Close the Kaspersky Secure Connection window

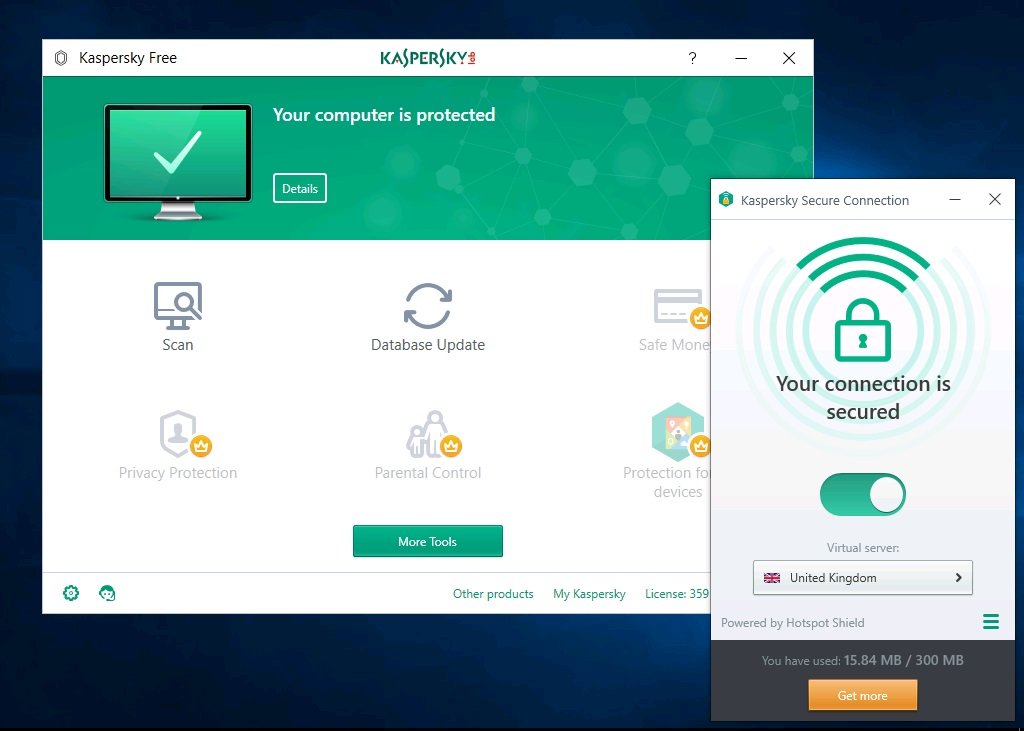pyautogui.click(x=995, y=199)
